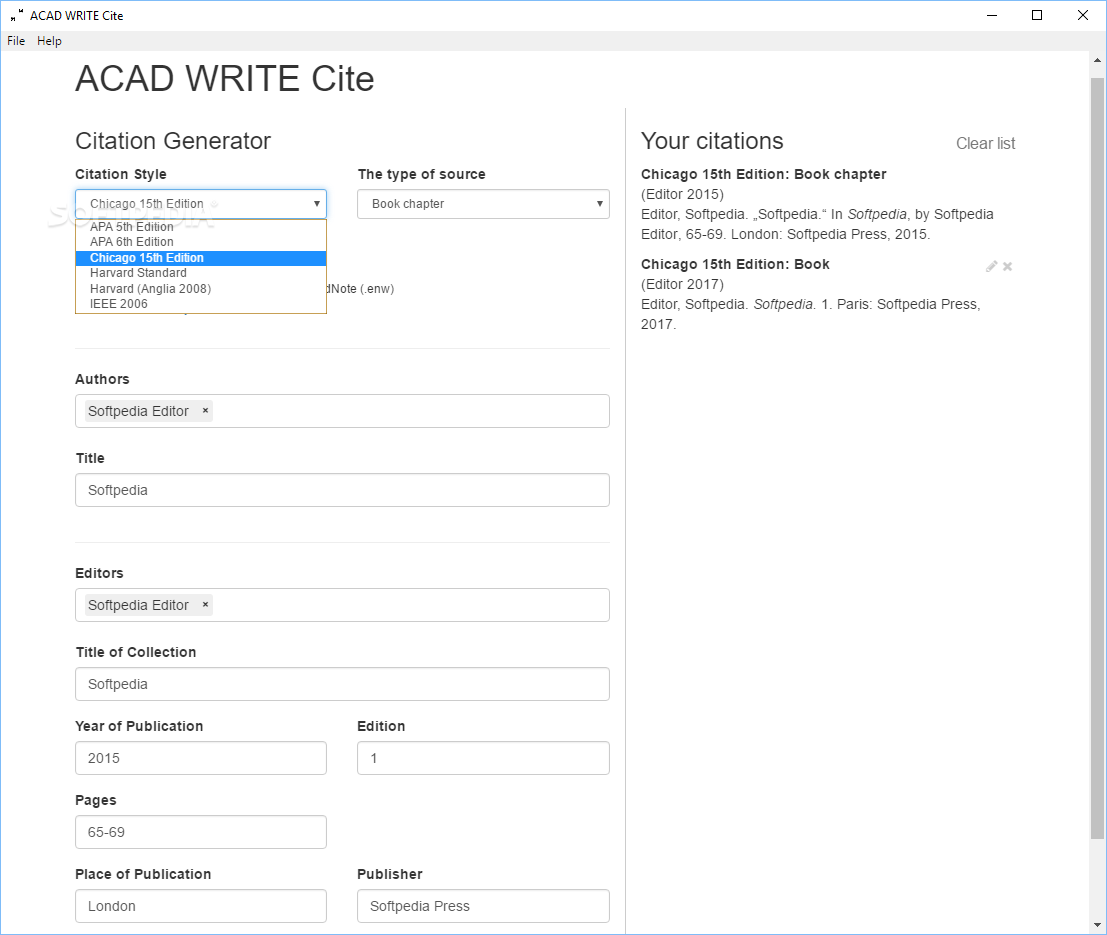Click the Clear list link
This screenshot has height=935, width=1107.
tap(985, 143)
